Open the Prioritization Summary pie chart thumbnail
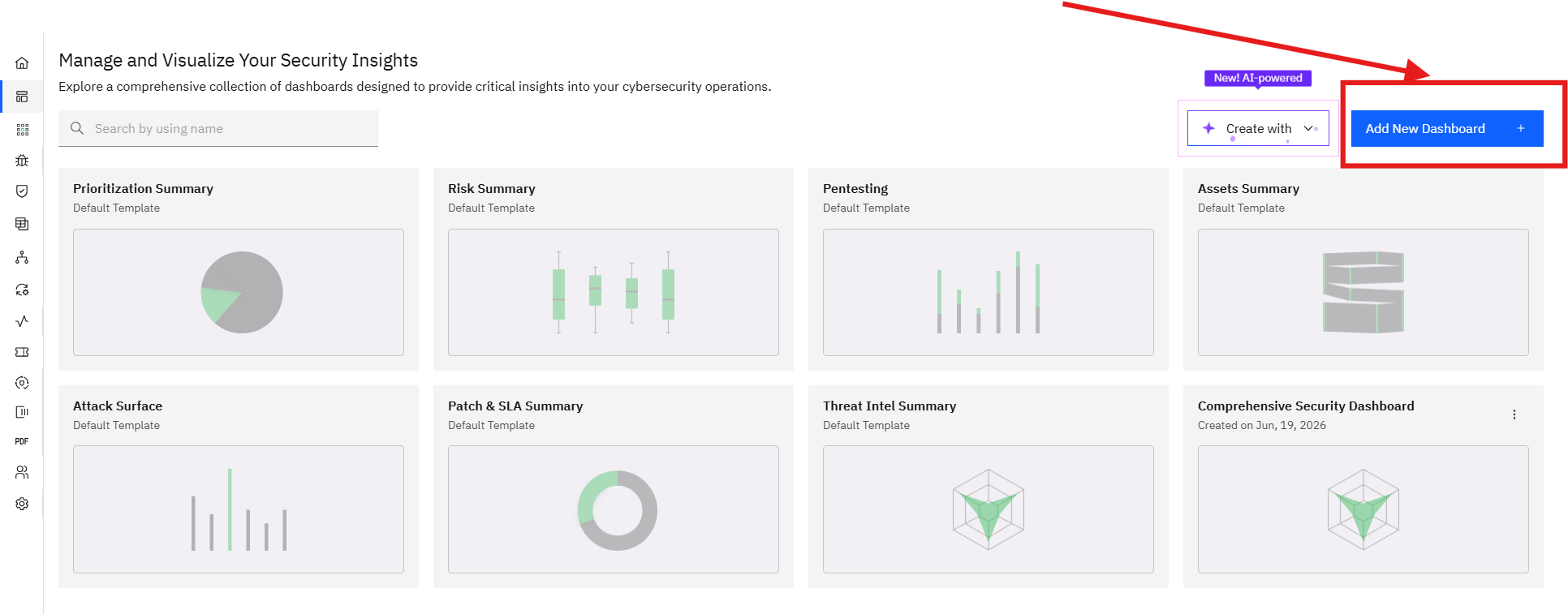Screen dimensions: 1568x614 239,292
